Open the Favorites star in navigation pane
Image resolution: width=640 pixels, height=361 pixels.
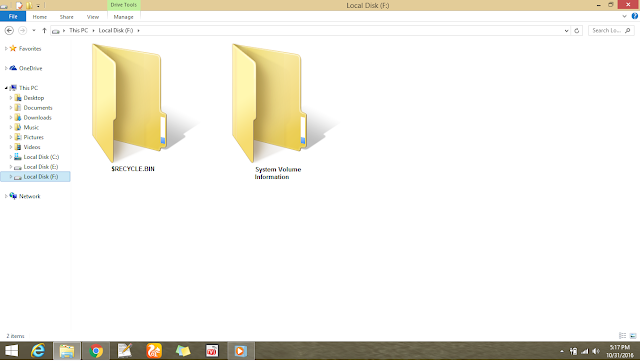(13, 48)
